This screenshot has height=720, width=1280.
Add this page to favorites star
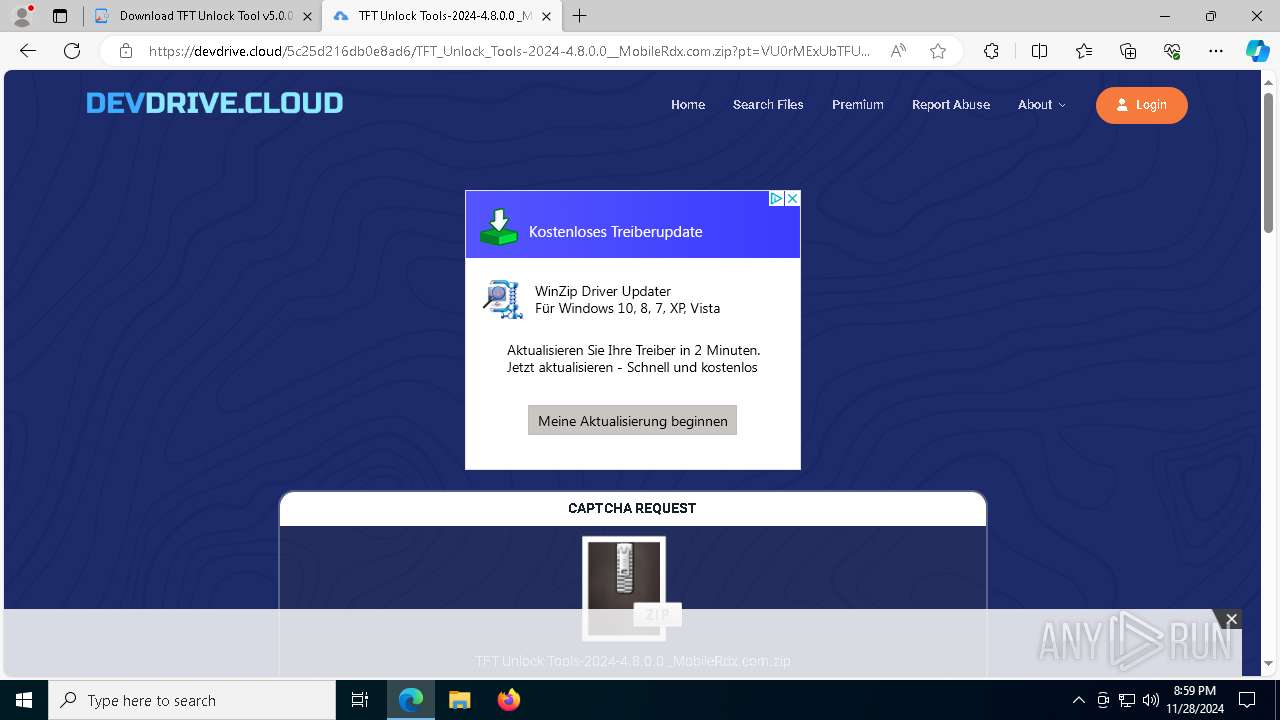[938, 51]
